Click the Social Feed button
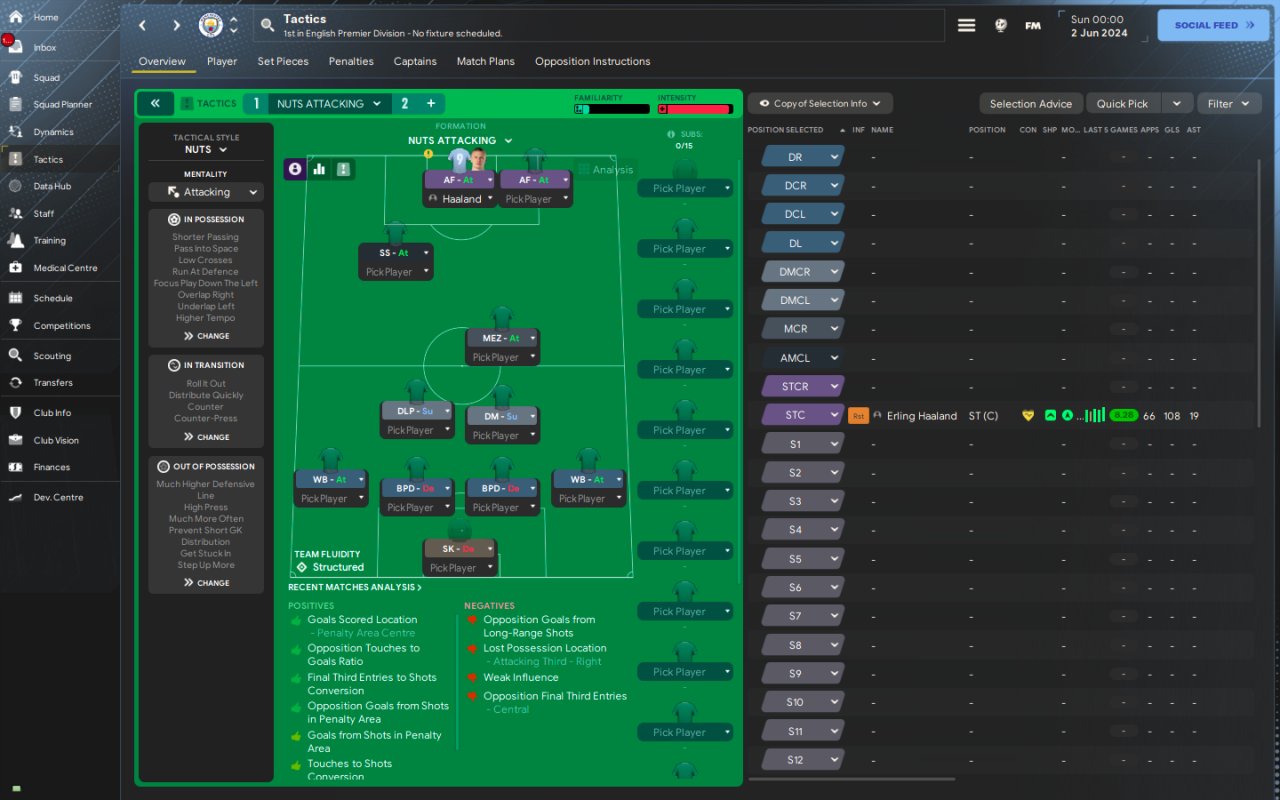Viewport: 1280px width, 800px height. [1213, 25]
